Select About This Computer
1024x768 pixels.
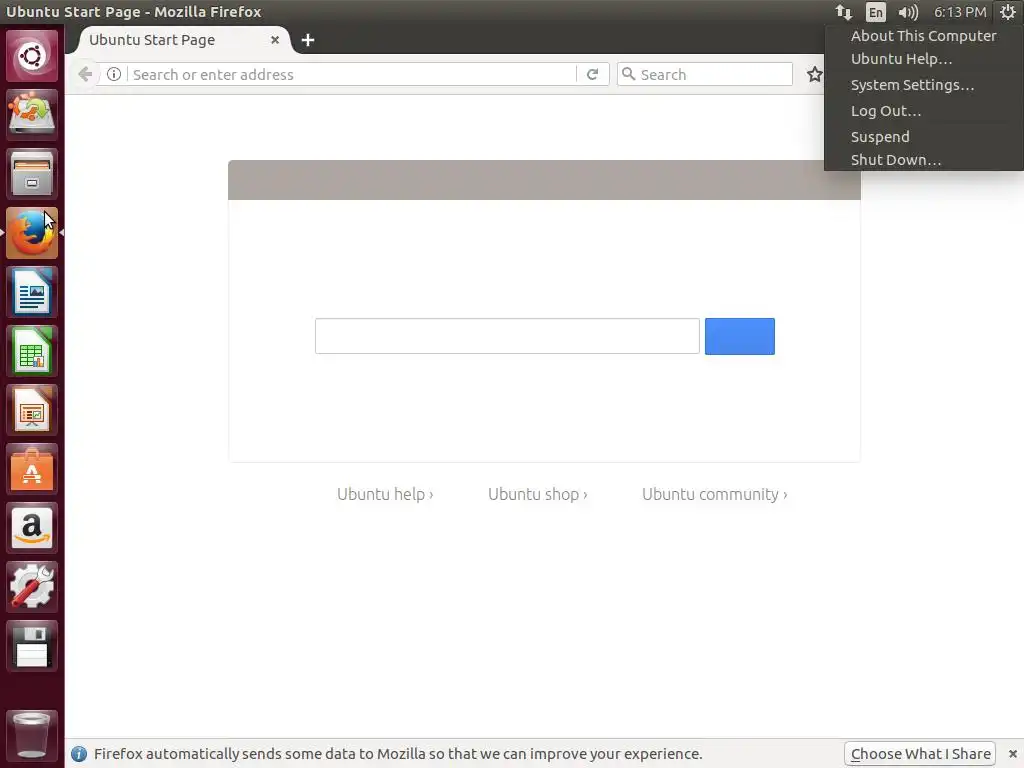(923, 36)
